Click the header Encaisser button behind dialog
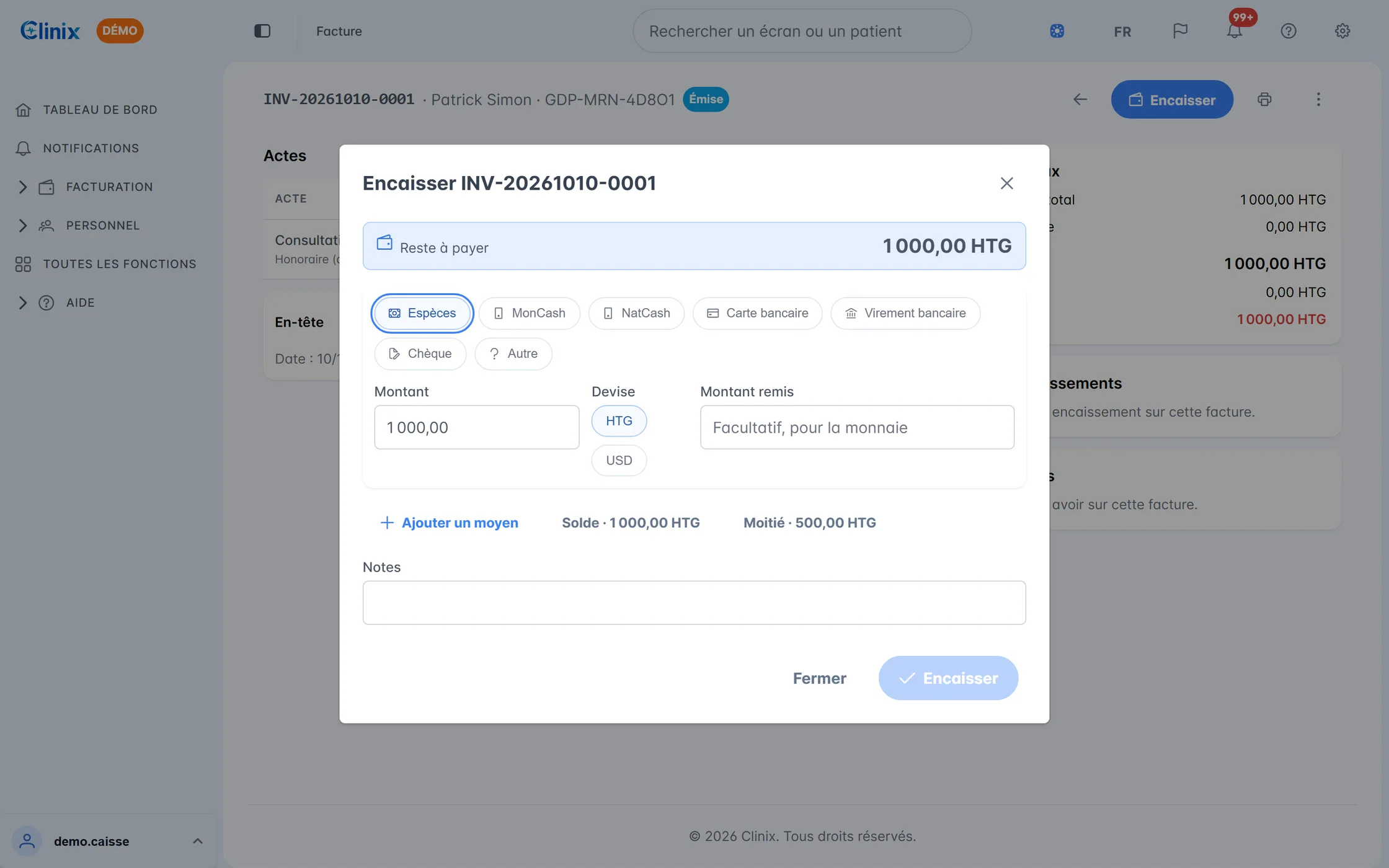1389x868 pixels. tap(1172, 99)
